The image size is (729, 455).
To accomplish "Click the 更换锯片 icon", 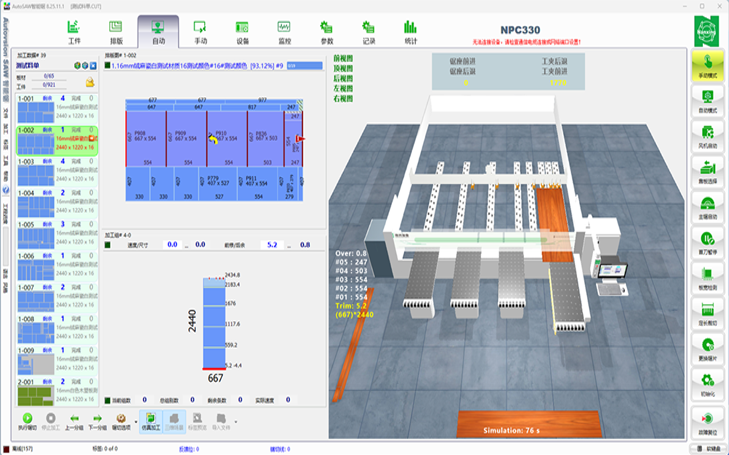I will point(706,345).
